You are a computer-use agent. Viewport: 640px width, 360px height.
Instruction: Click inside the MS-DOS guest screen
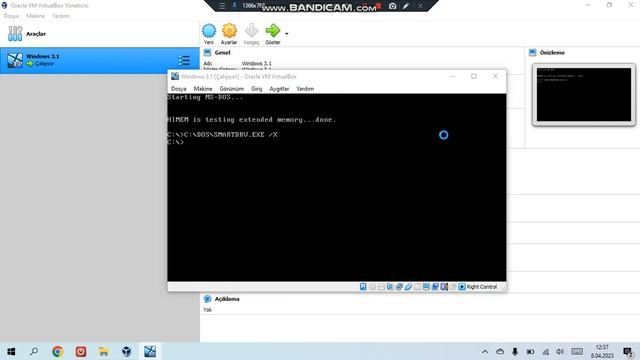(337, 187)
